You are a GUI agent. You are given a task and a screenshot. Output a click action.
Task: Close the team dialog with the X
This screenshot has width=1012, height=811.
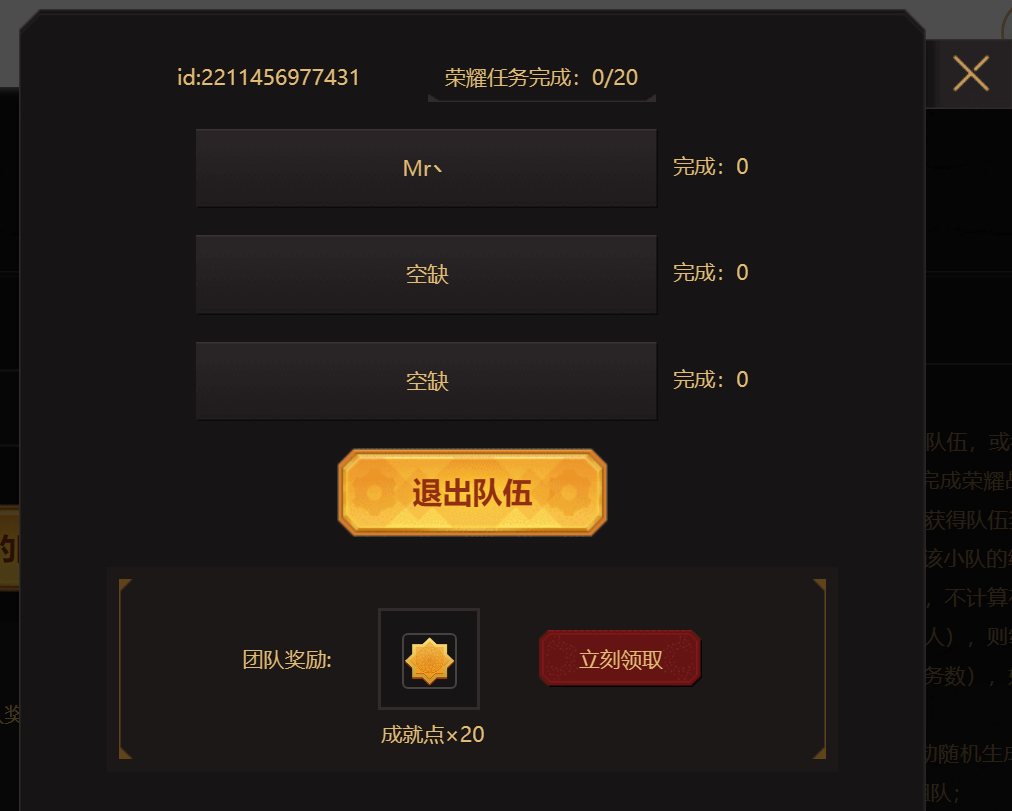[971, 73]
